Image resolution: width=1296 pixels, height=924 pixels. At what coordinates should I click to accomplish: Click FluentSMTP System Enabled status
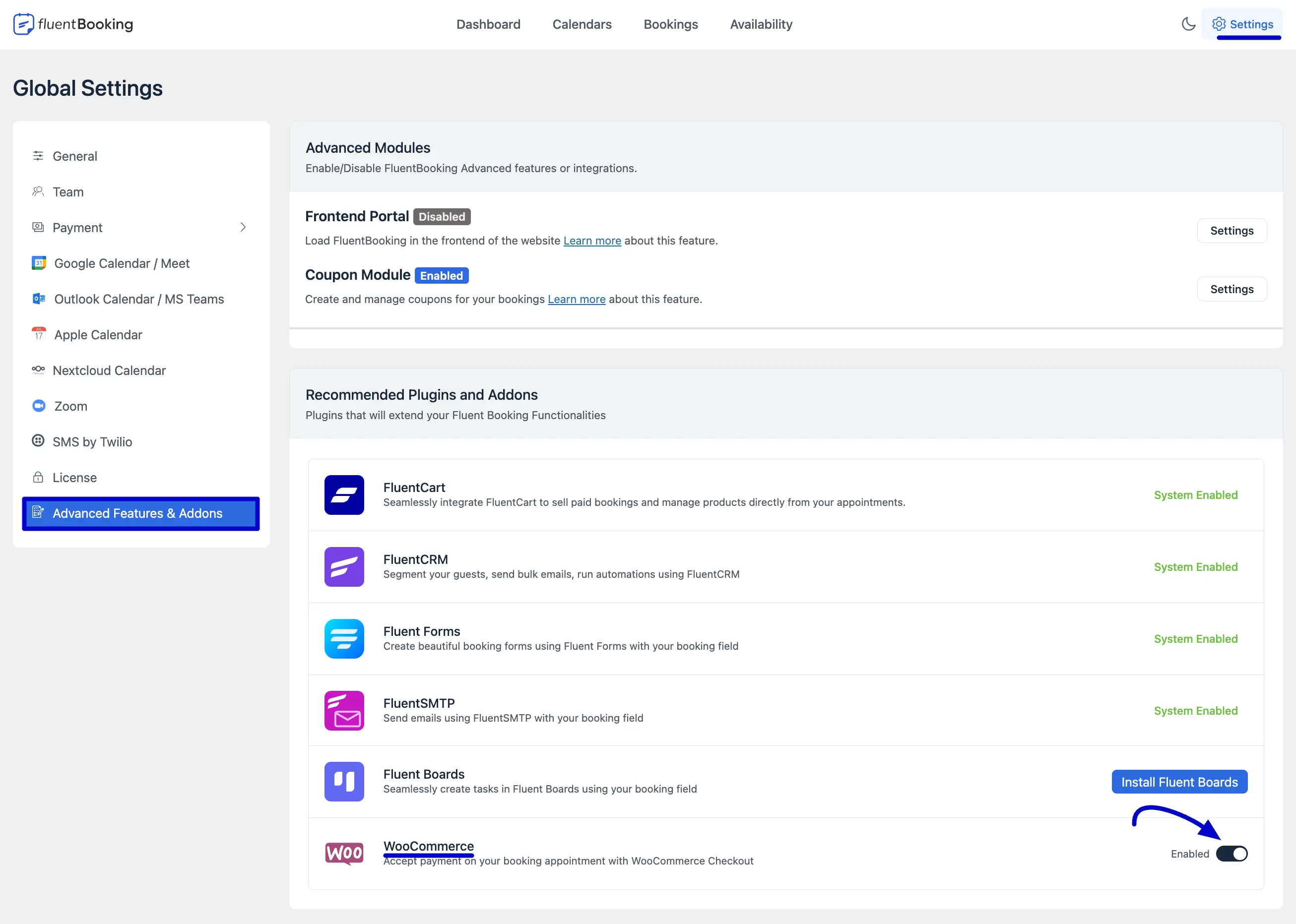coord(1195,711)
